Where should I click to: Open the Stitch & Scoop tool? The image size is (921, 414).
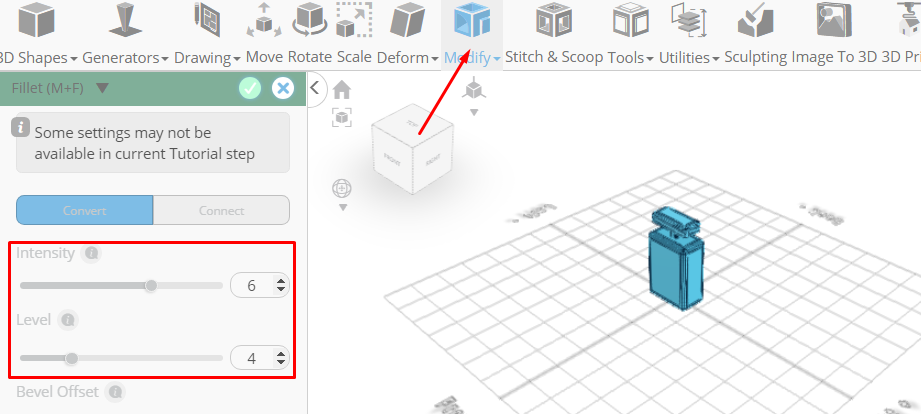[554, 35]
